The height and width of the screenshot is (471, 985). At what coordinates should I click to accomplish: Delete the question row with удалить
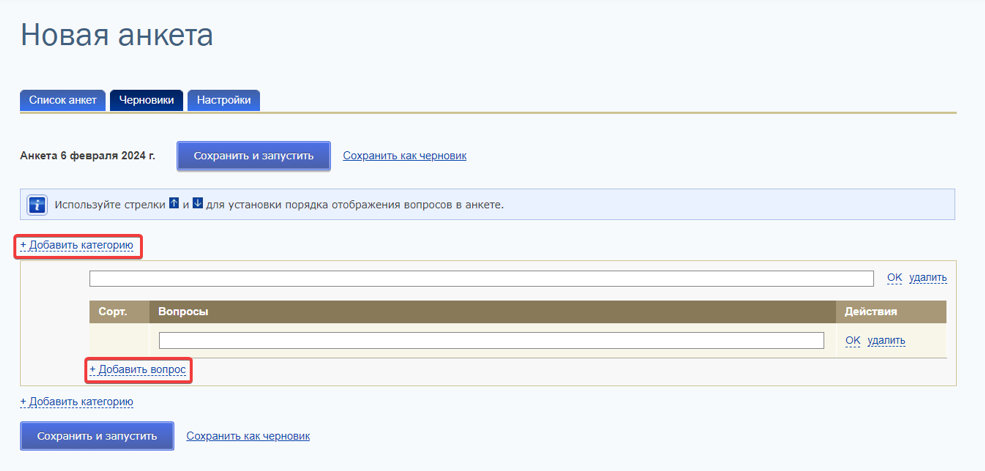click(x=886, y=340)
